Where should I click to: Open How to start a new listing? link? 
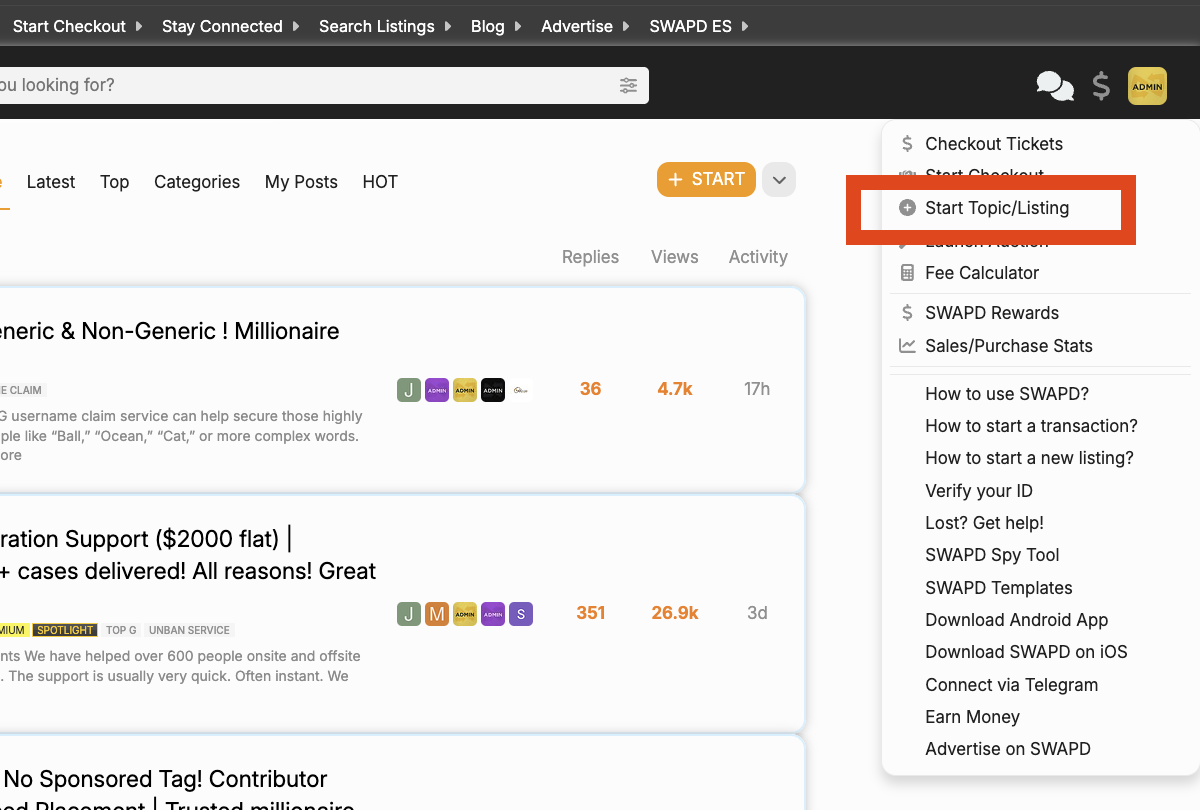click(1029, 458)
